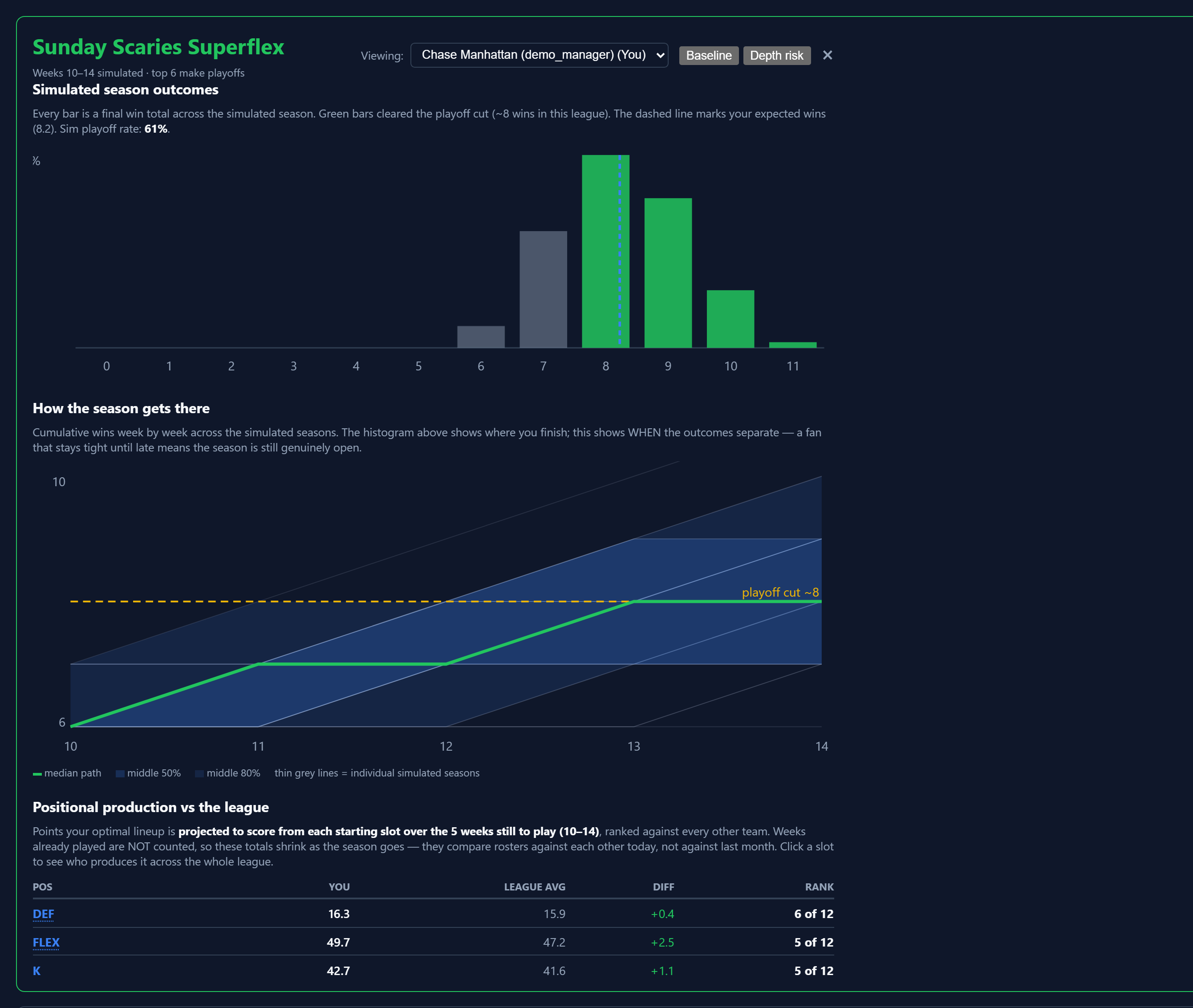Click the LEAGUE AVG column header

535,887
